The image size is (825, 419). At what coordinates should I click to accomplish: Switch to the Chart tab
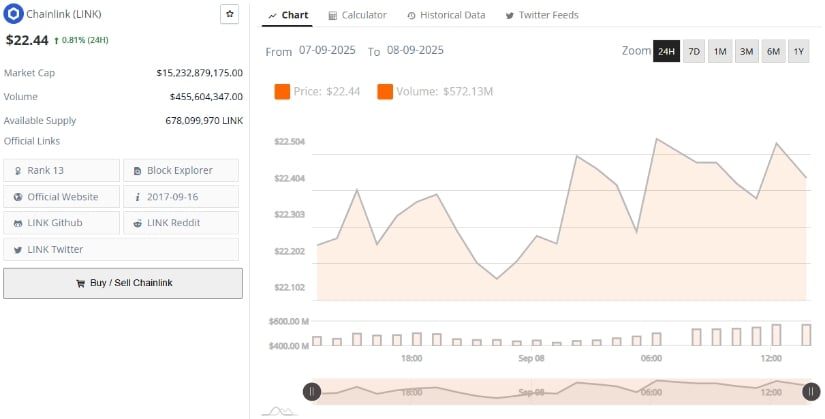(x=288, y=15)
